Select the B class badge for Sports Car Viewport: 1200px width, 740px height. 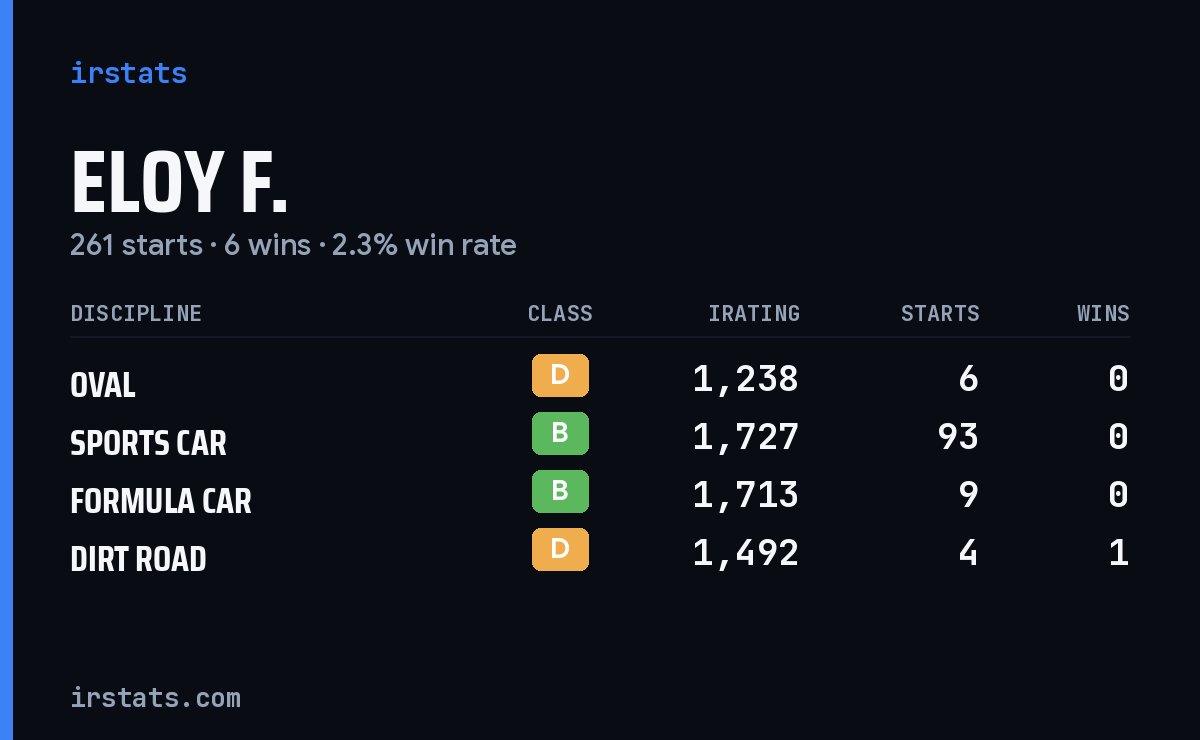click(x=560, y=434)
